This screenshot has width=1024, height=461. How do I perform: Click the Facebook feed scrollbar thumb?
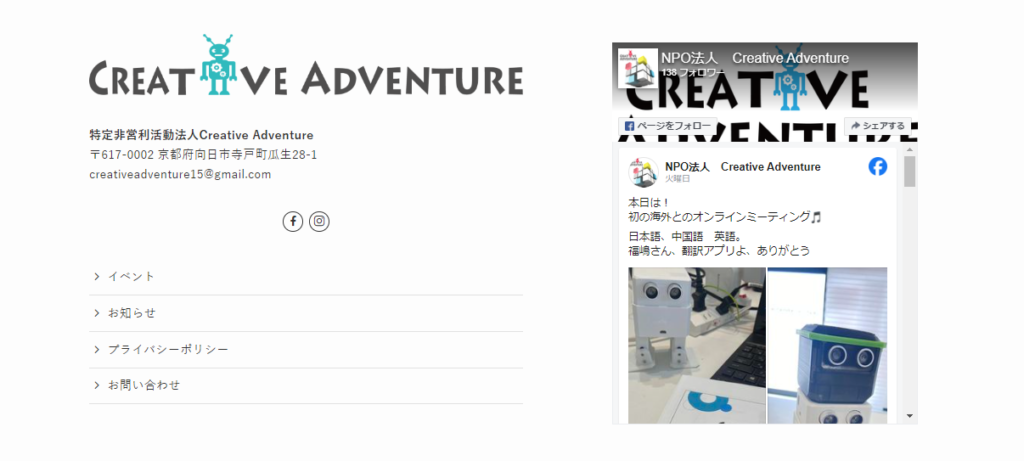coord(910,172)
